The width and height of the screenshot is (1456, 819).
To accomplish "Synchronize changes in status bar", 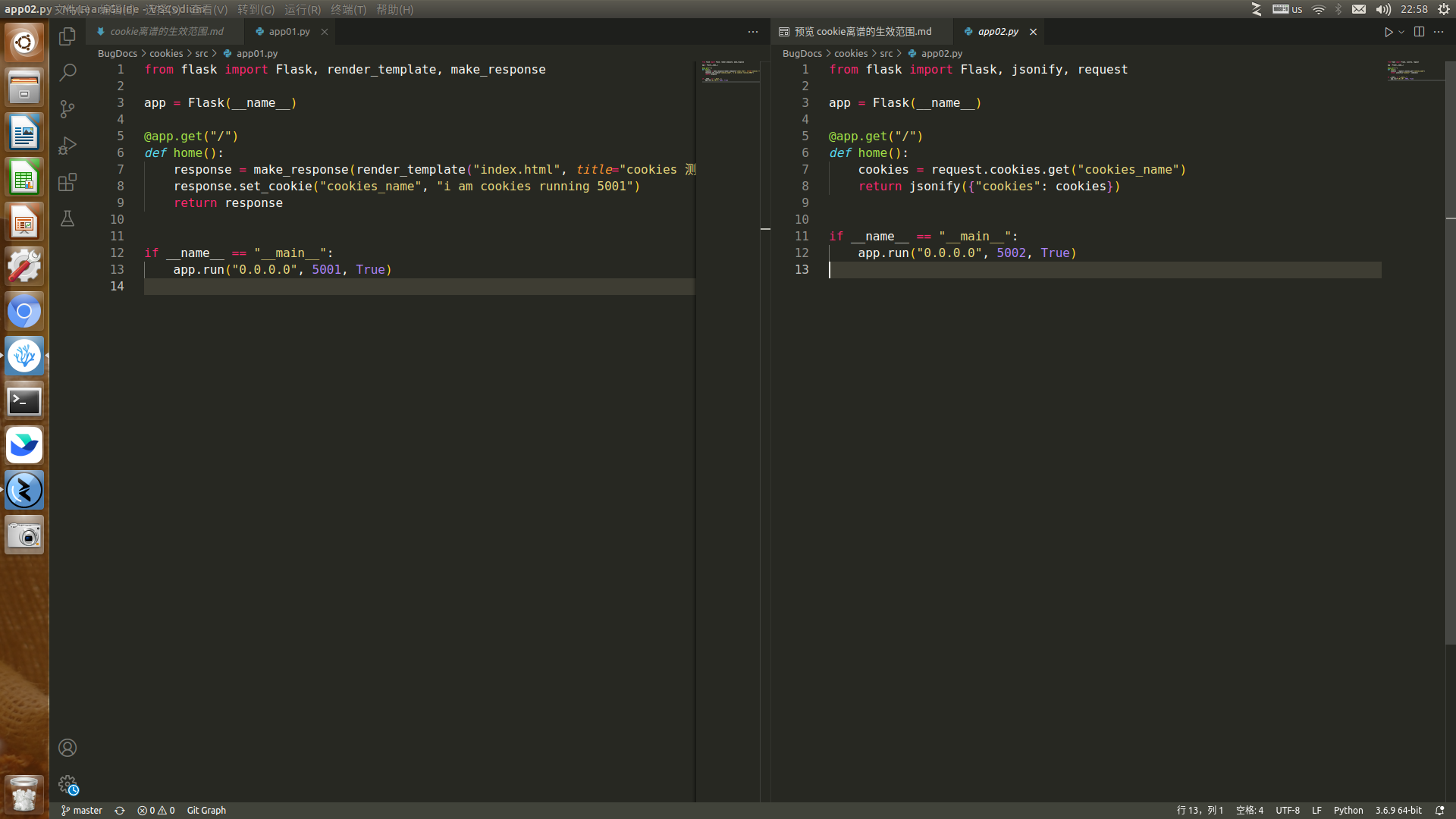I will pyautogui.click(x=120, y=811).
